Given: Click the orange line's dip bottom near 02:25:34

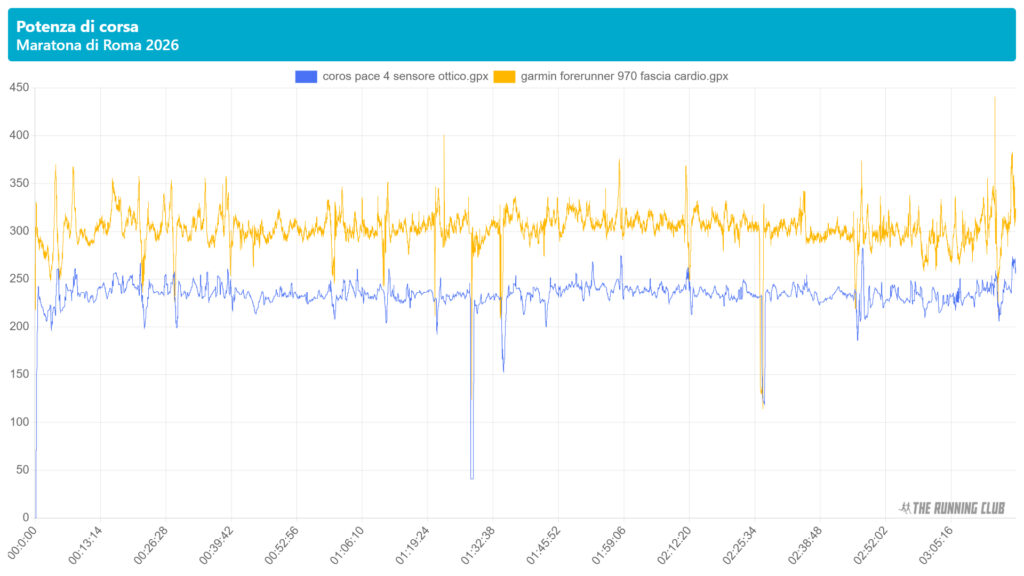Looking at the screenshot, I should 763,405.
